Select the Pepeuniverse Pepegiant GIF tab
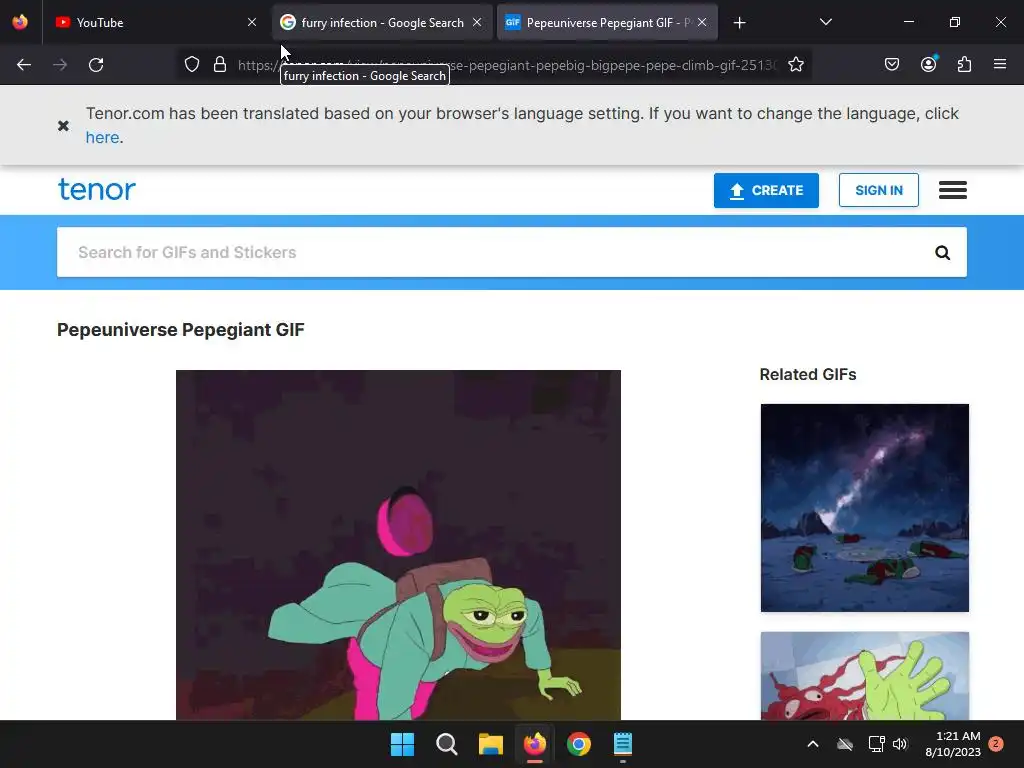Image resolution: width=1024 pixels, height=768 pixels. (x=607, y=23)
